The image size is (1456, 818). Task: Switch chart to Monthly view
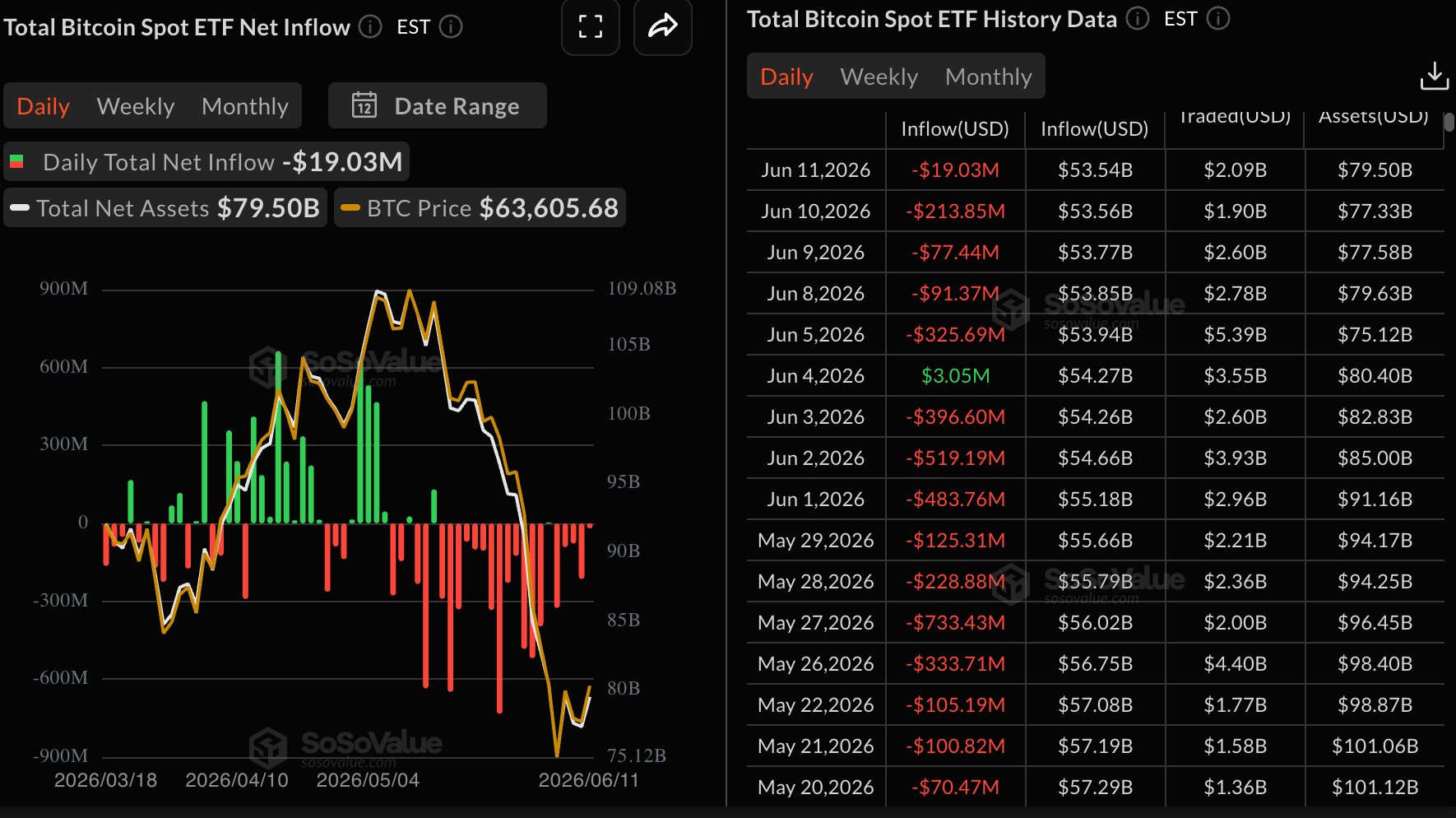[x=245, y=106]
